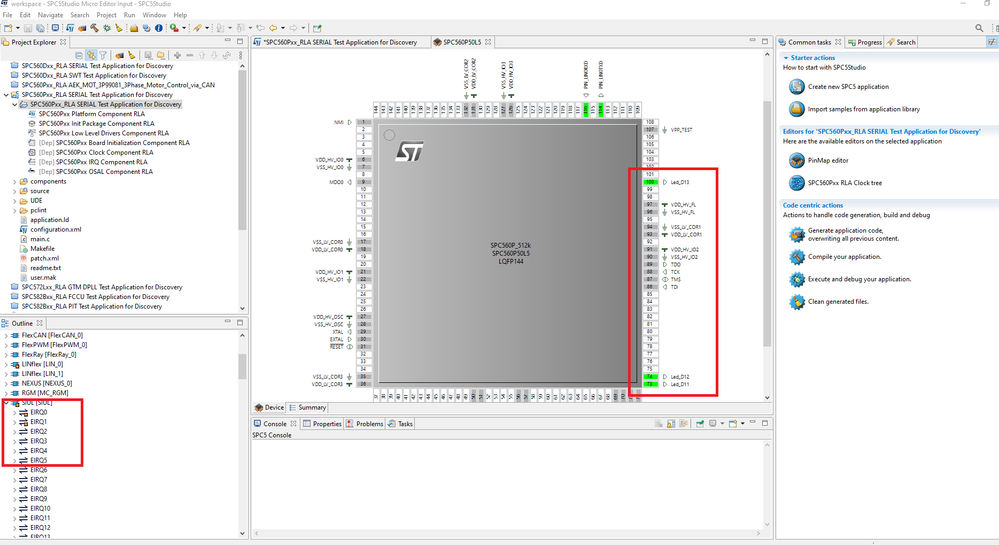
Task: Click the PinMap editor icon
Action: (796, 160)
